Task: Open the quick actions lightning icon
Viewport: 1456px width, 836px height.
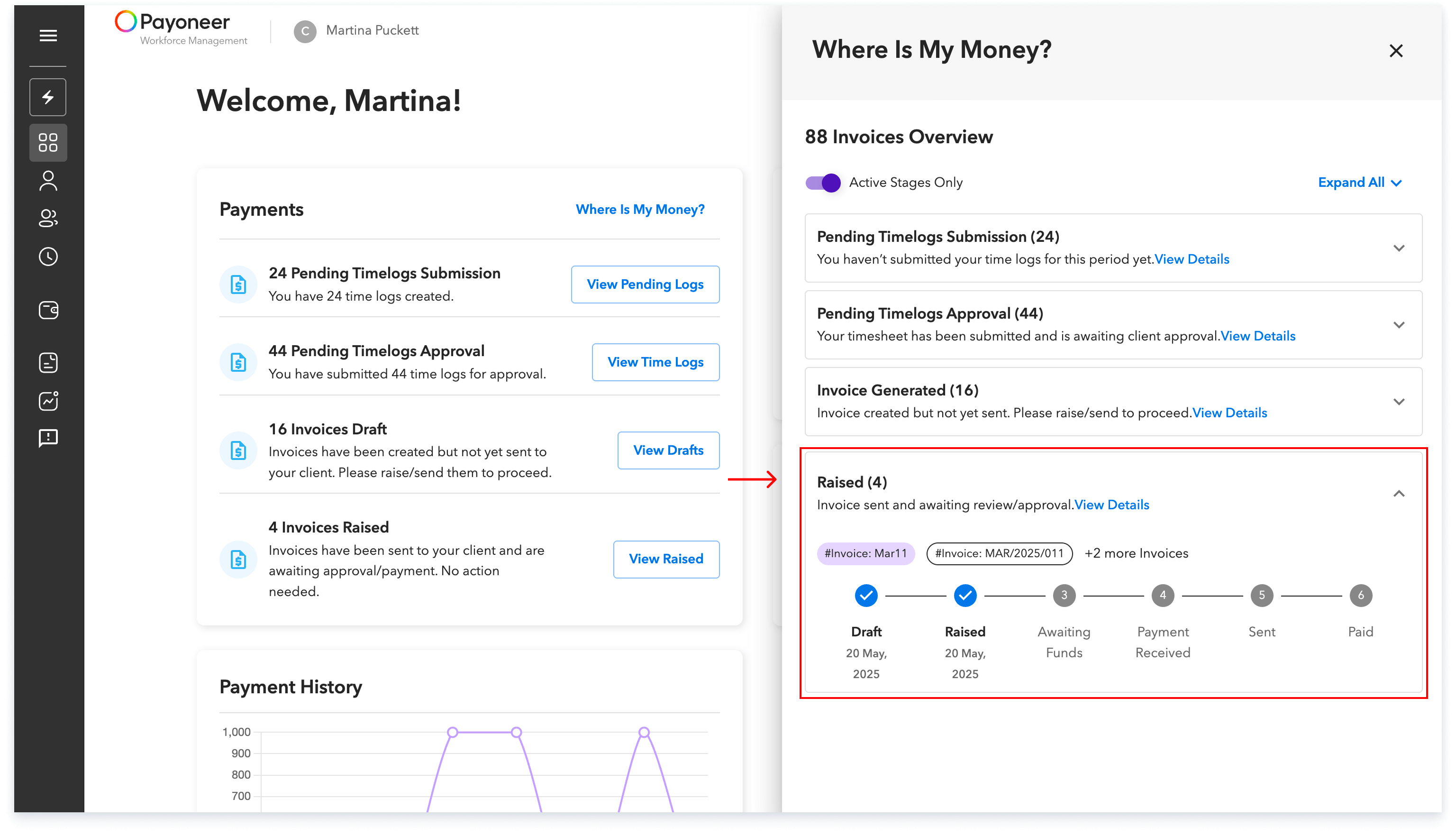Action: pyautogui.click(x=48, y=97)
